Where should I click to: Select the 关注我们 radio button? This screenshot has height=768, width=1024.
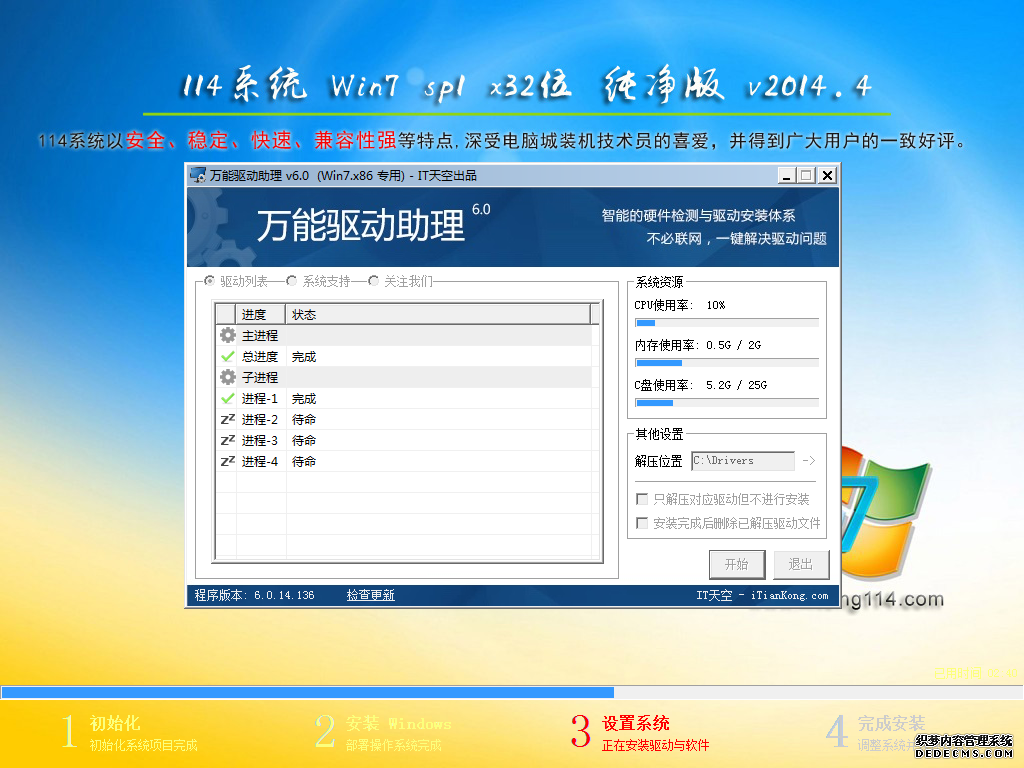(374, 281)
